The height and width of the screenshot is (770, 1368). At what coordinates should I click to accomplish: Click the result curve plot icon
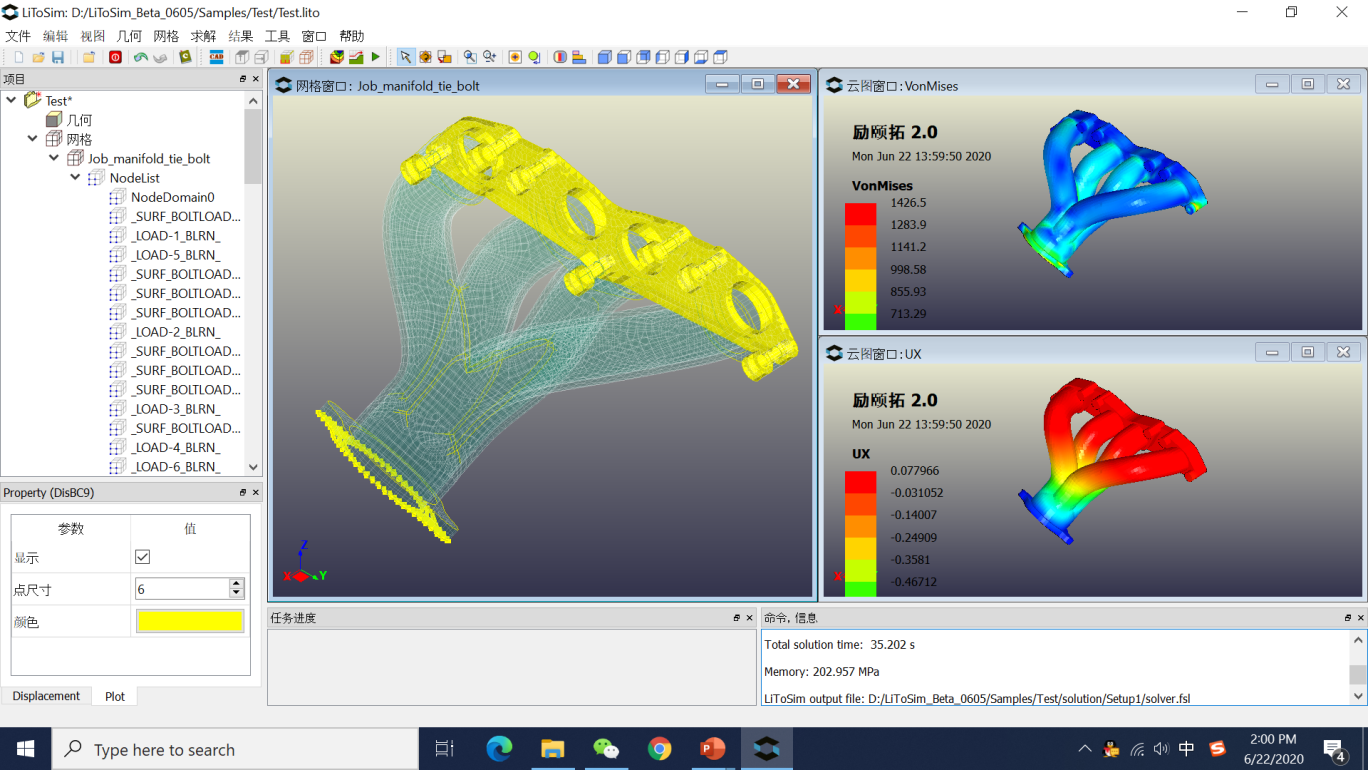click(x=356, y=57)
